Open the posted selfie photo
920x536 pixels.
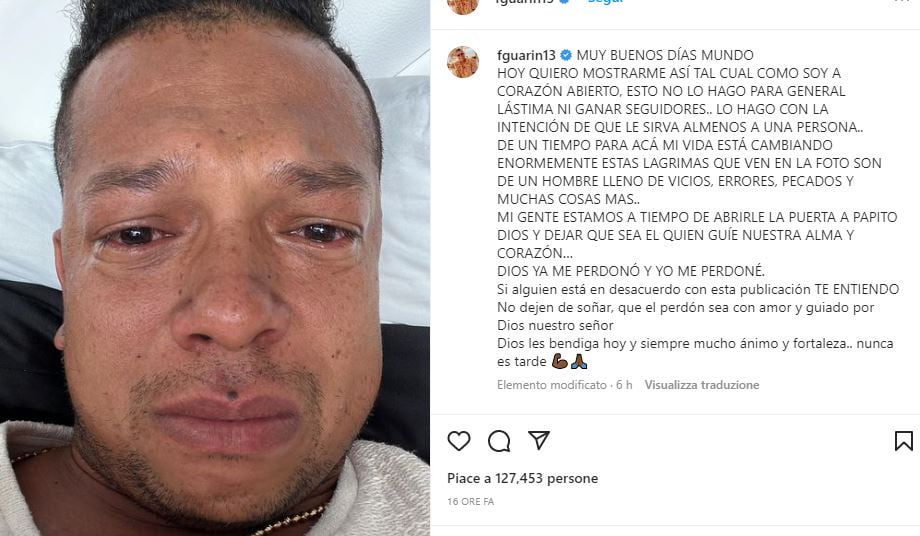(x=215, y=268)
